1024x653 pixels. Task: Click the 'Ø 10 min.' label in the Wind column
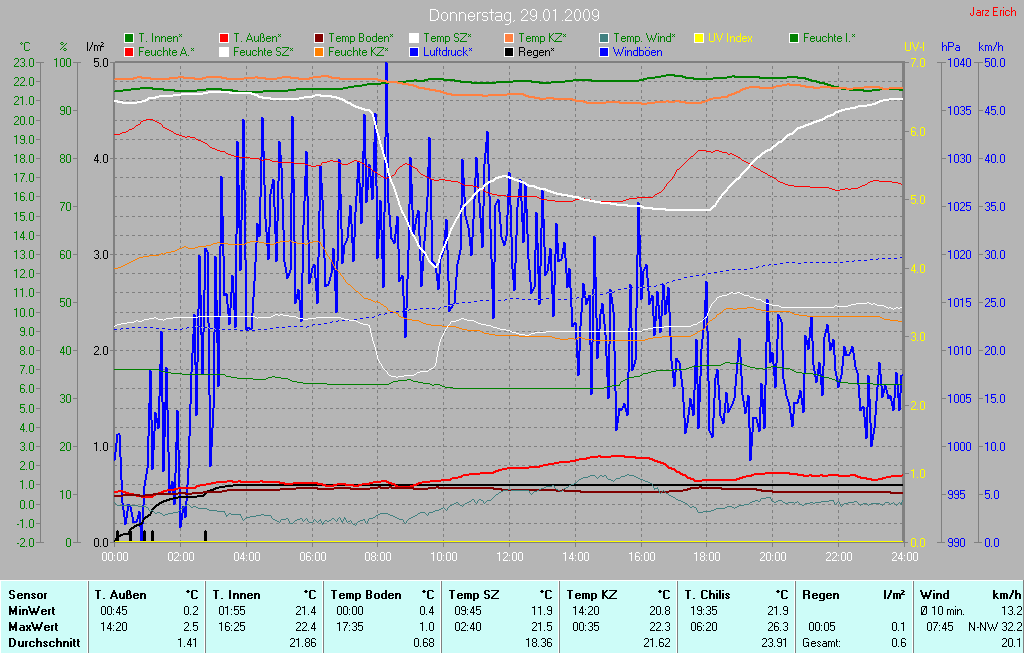(944, 611)
